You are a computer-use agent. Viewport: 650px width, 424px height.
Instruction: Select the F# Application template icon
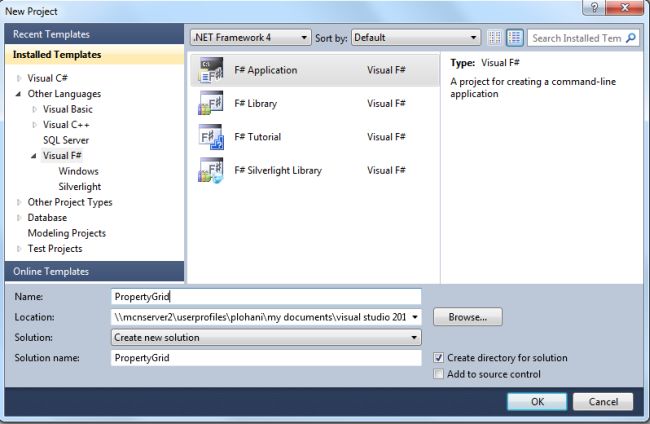[x=211, y=70]
